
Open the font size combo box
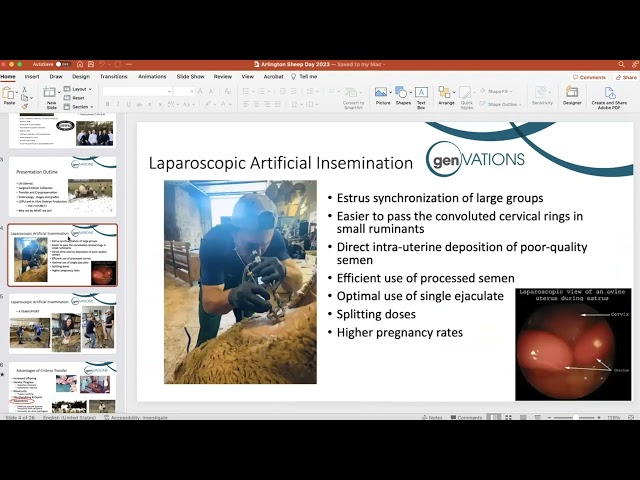coord(184,91)
